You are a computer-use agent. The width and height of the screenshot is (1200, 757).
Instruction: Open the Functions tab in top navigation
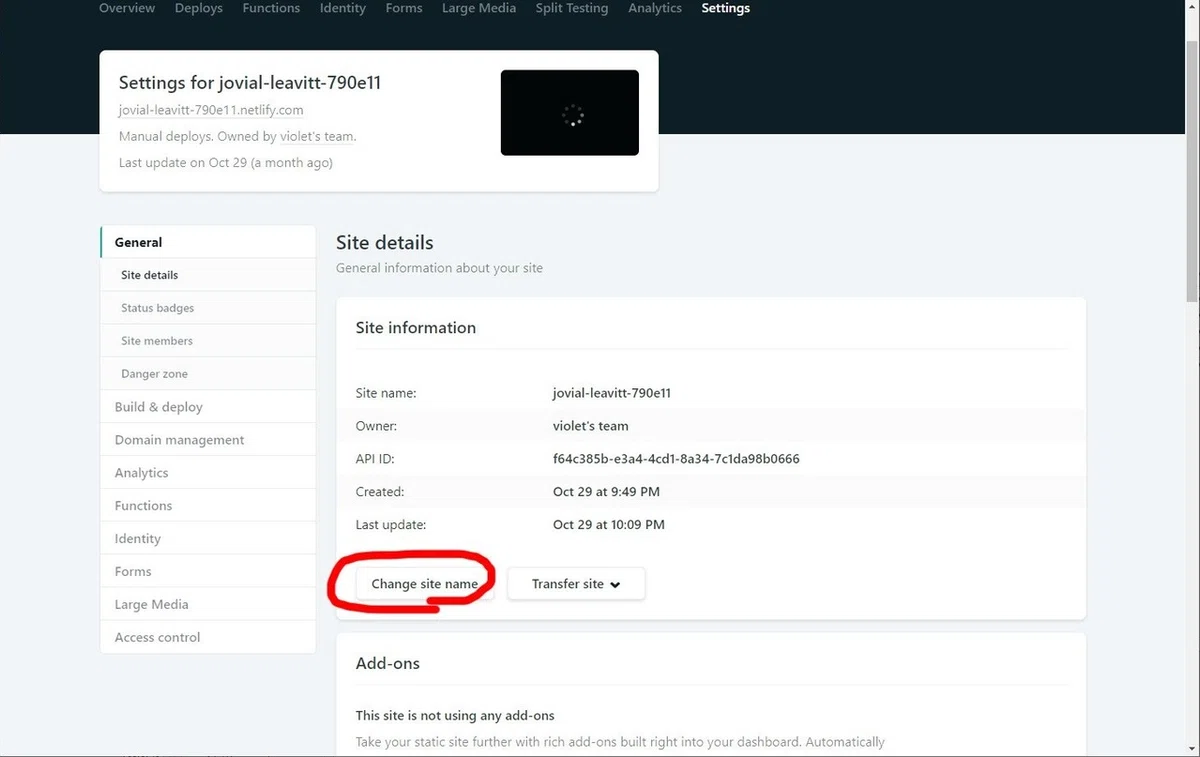point(271,8)
